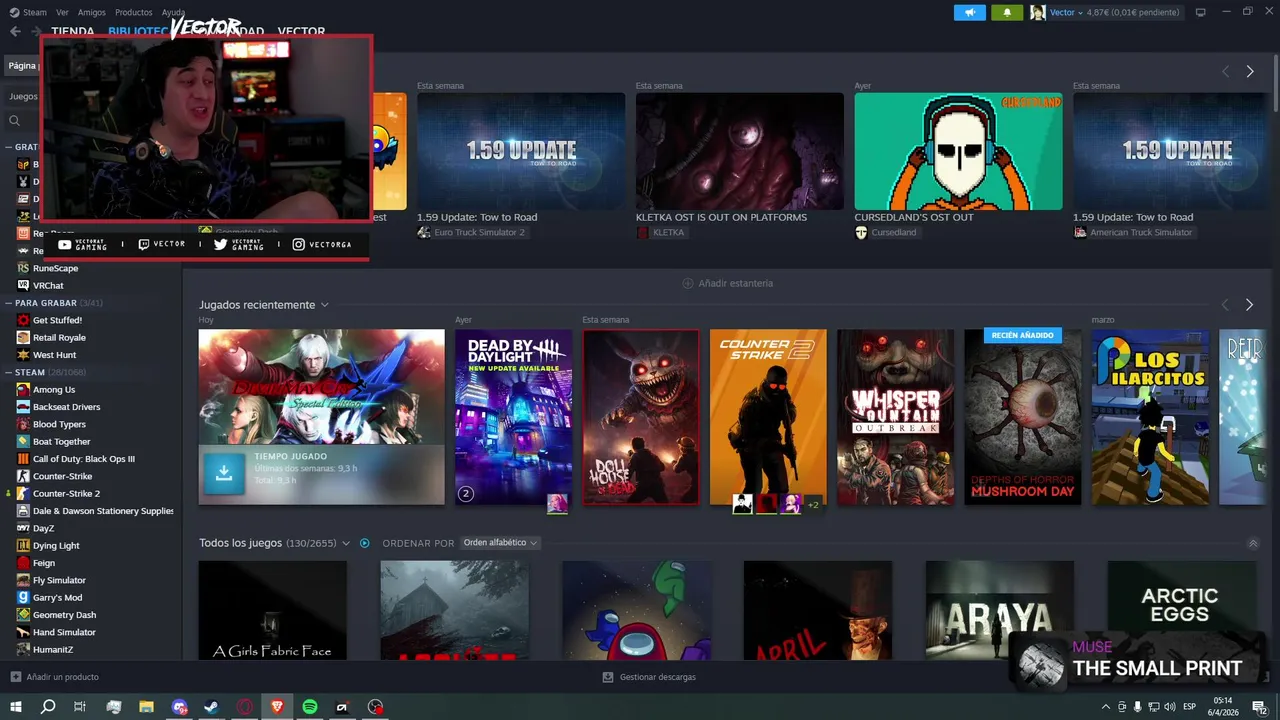
Task: Show next recently played games arrow
Action: 1249,305
